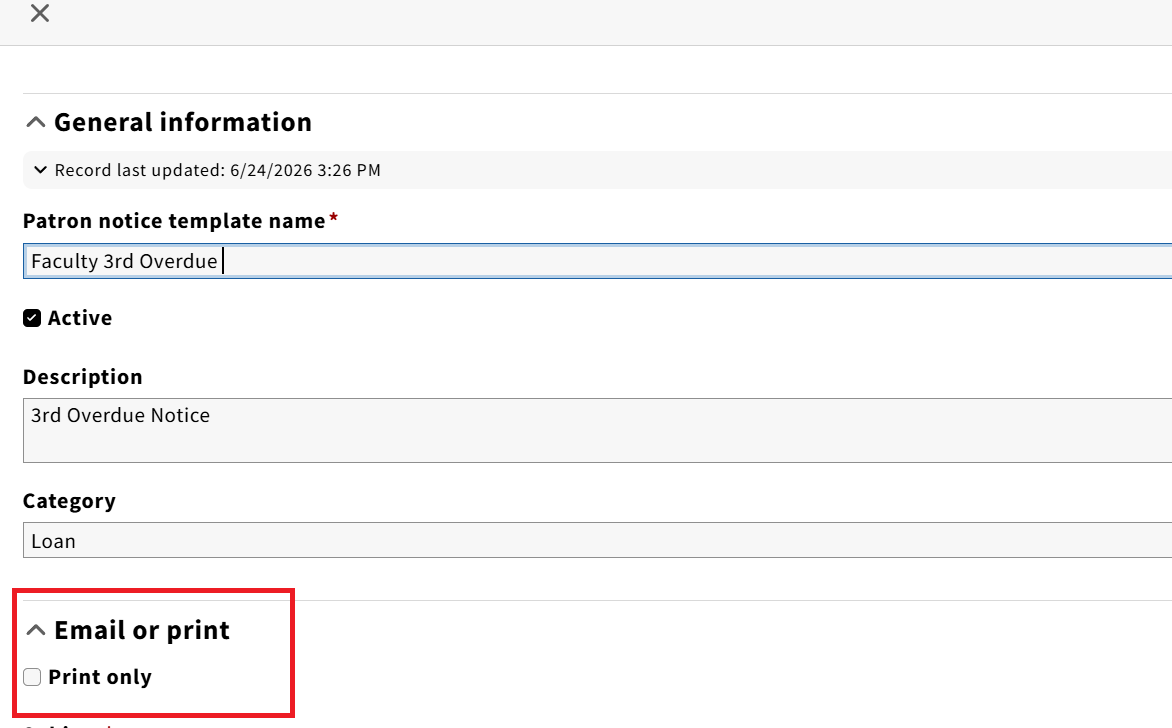
Task: Place cursor after Faculty 3rd Overdue text
Action: tap(220, 262)
